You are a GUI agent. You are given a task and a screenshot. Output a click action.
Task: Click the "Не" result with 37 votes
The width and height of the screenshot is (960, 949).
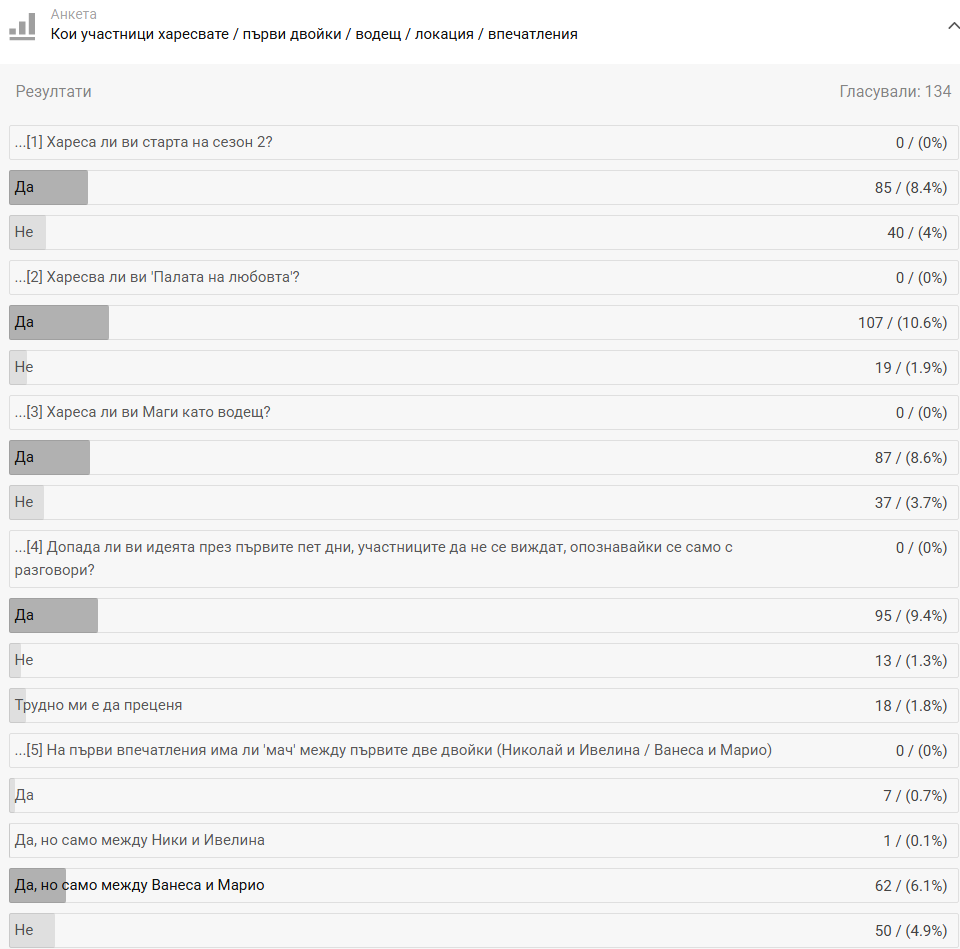(x=24, y=503)
